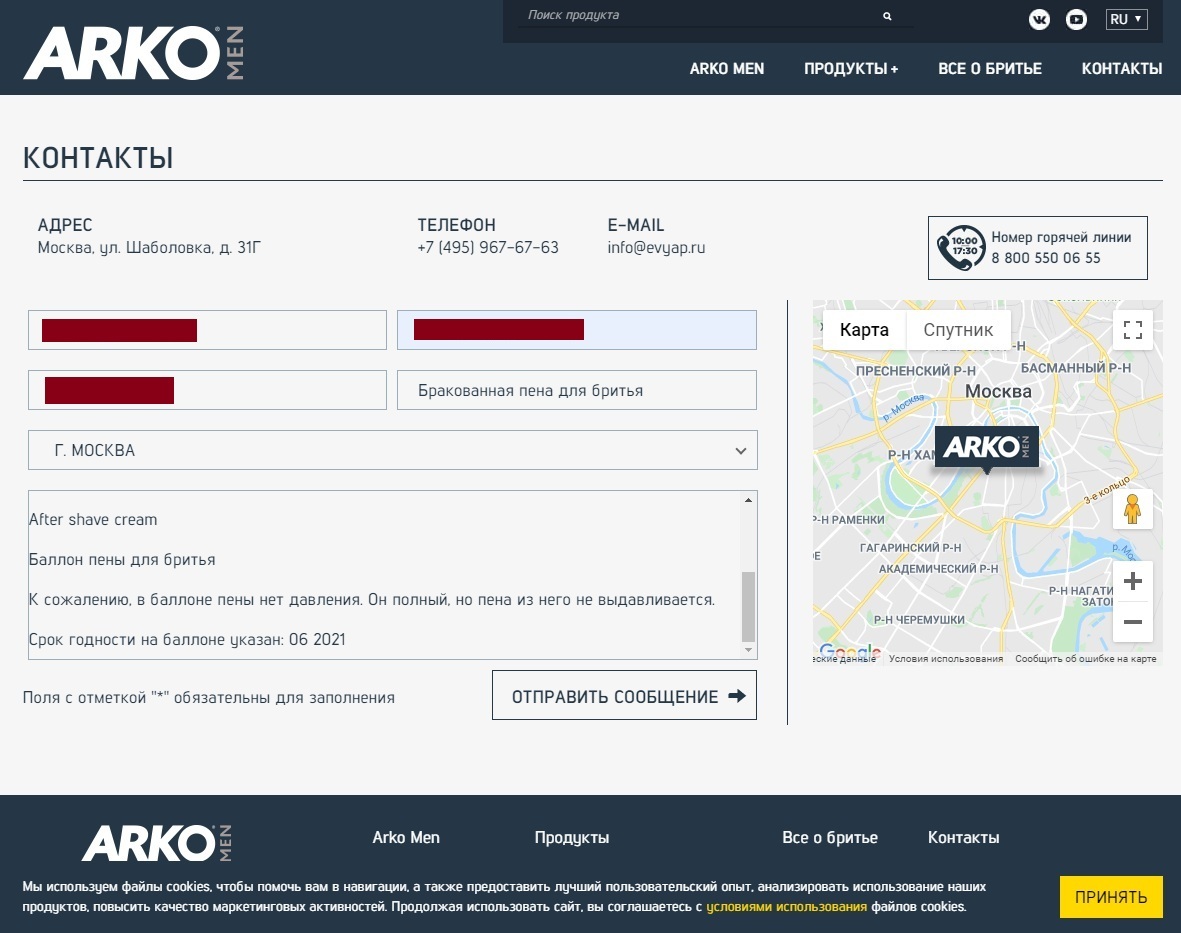Viewport: 1181px width, 933px height.
Task: Switch map to Спутник view
Action: tap(958, 330)
